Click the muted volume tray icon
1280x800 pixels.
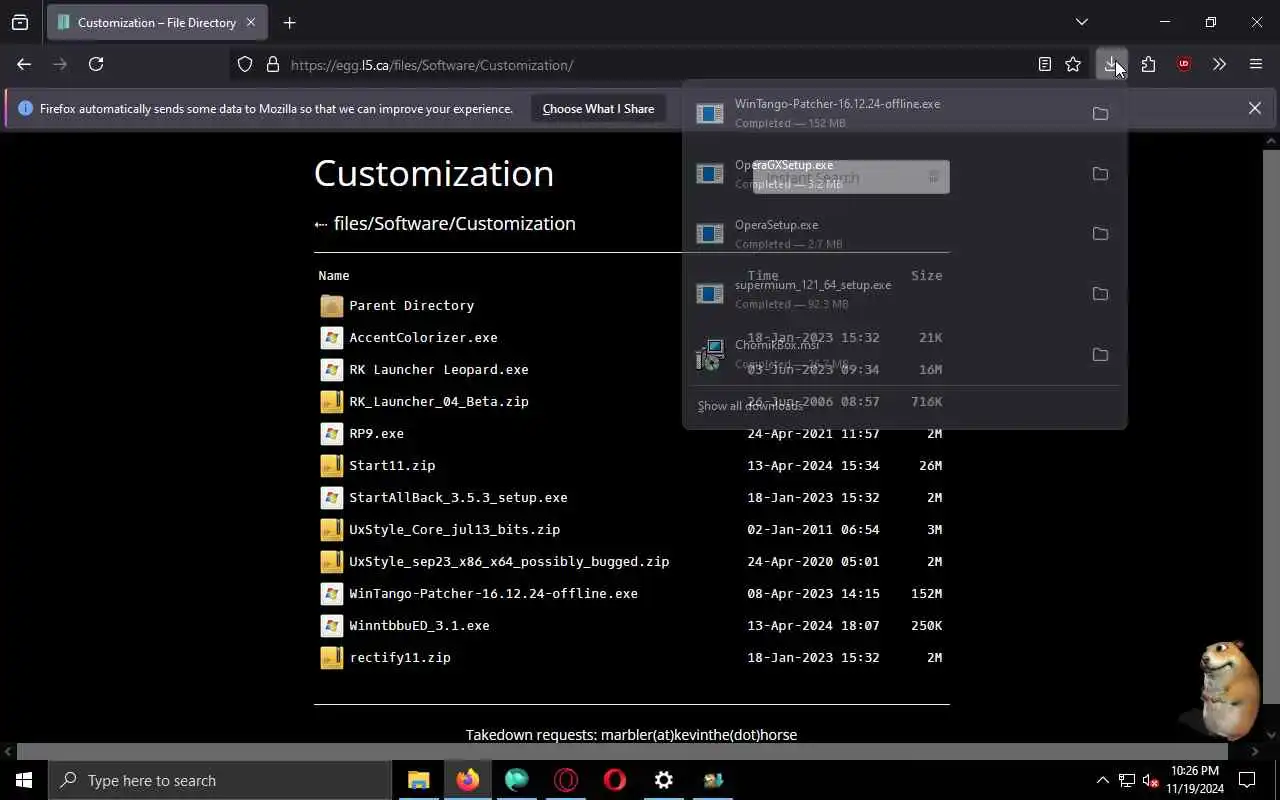pos(1151,780)
